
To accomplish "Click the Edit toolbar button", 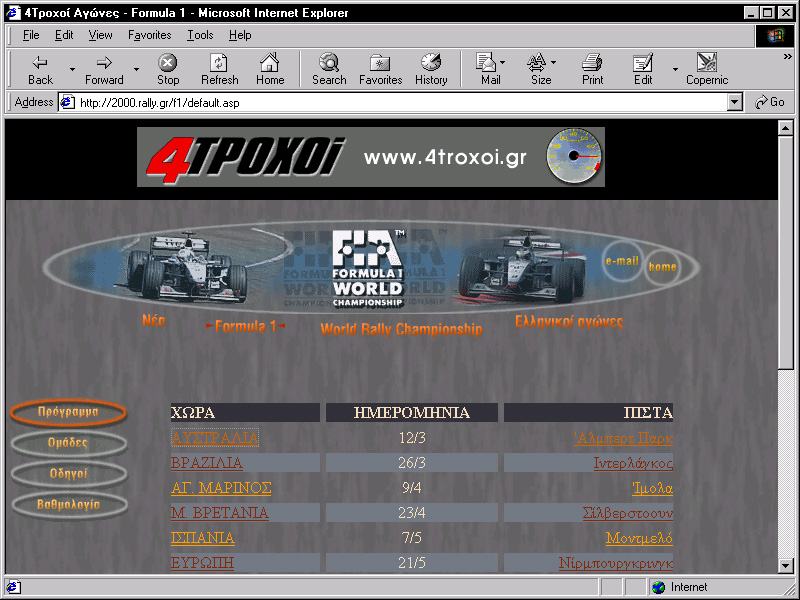I will [643, 69].
